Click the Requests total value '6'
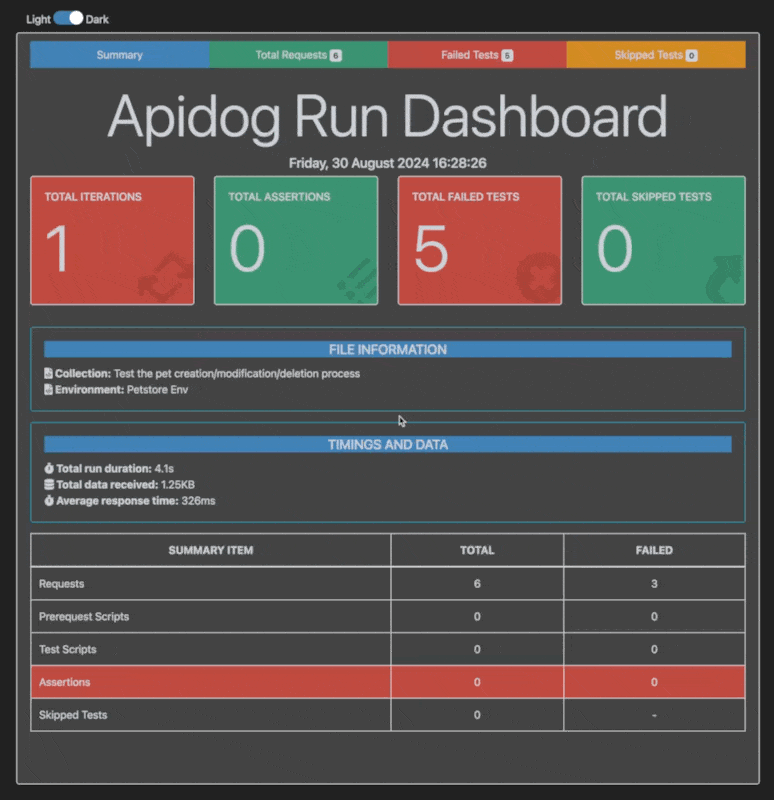The height and width of the screenshot is (800, 774). [477, 584]
